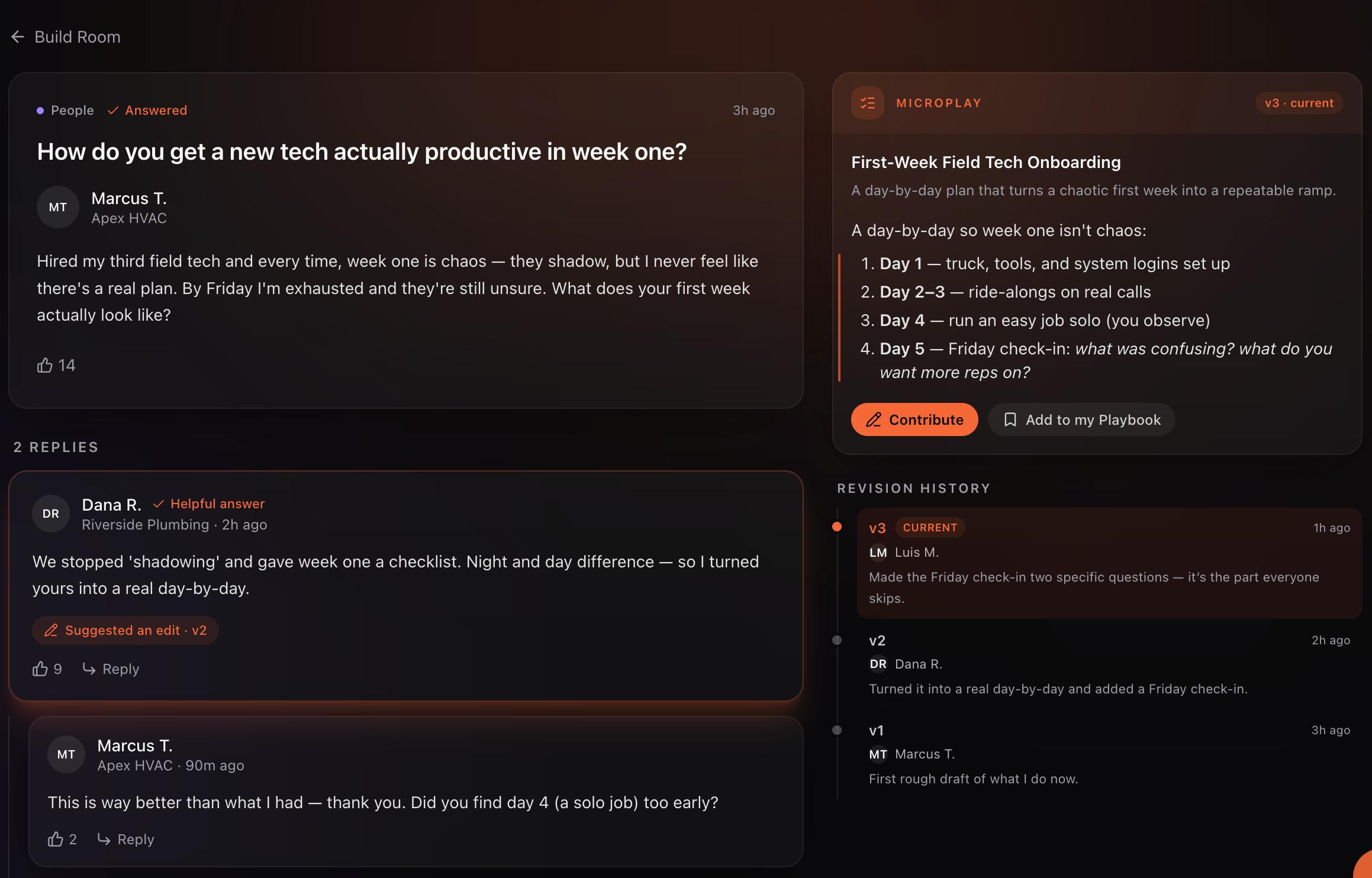Click the People category tag
Viewport: 1372px width, 878px height.
tap(65, 110)
